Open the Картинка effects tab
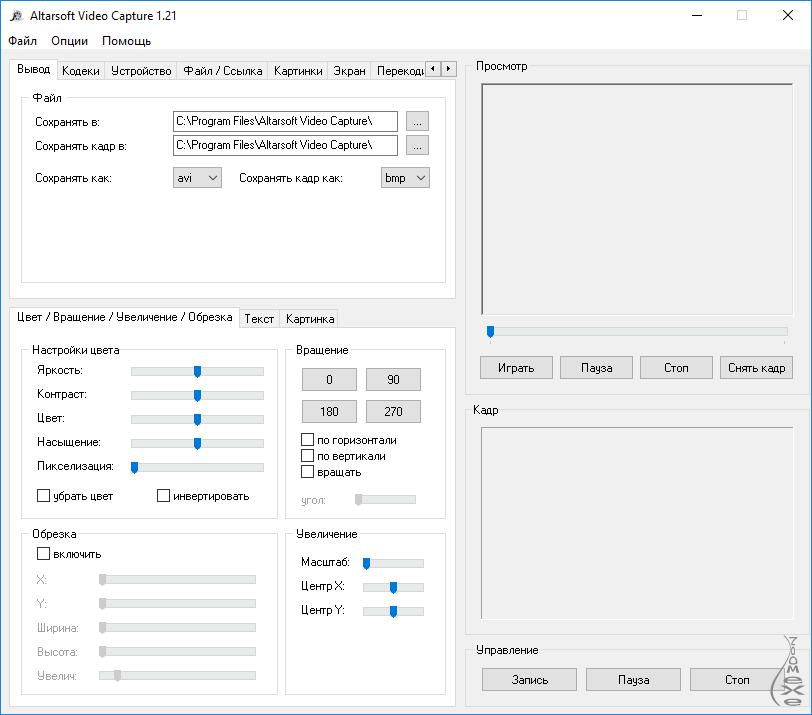Screen dimensions: 812x715 tap(310, 319)
